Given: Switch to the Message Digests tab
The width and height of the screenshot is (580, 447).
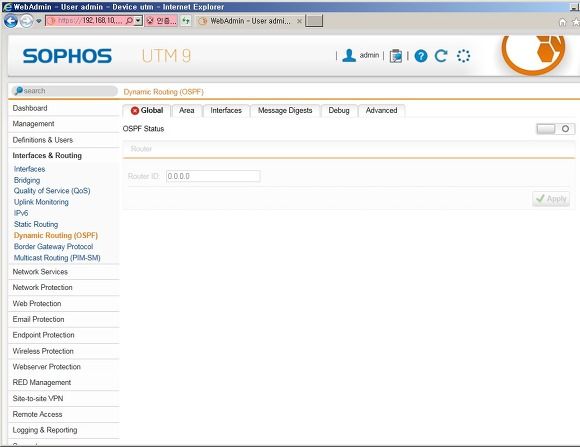Looking at the screenshot, I should (x=285, y=110).
